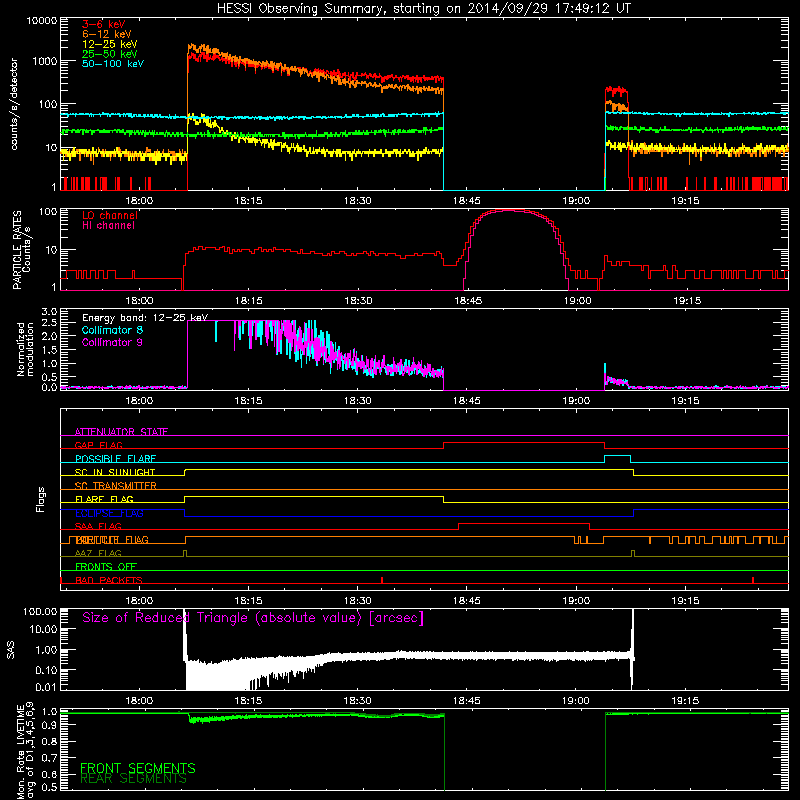
Task: Click the red '3-6 keV' legend entry
Action: pos(104,24)
